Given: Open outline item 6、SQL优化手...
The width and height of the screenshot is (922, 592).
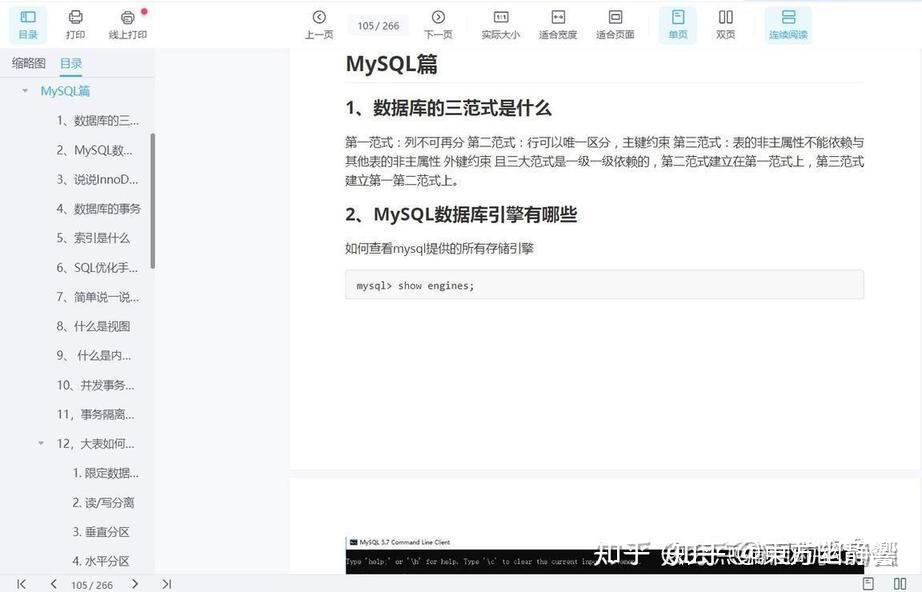Looking at the screenshot, I should [98, 267].
